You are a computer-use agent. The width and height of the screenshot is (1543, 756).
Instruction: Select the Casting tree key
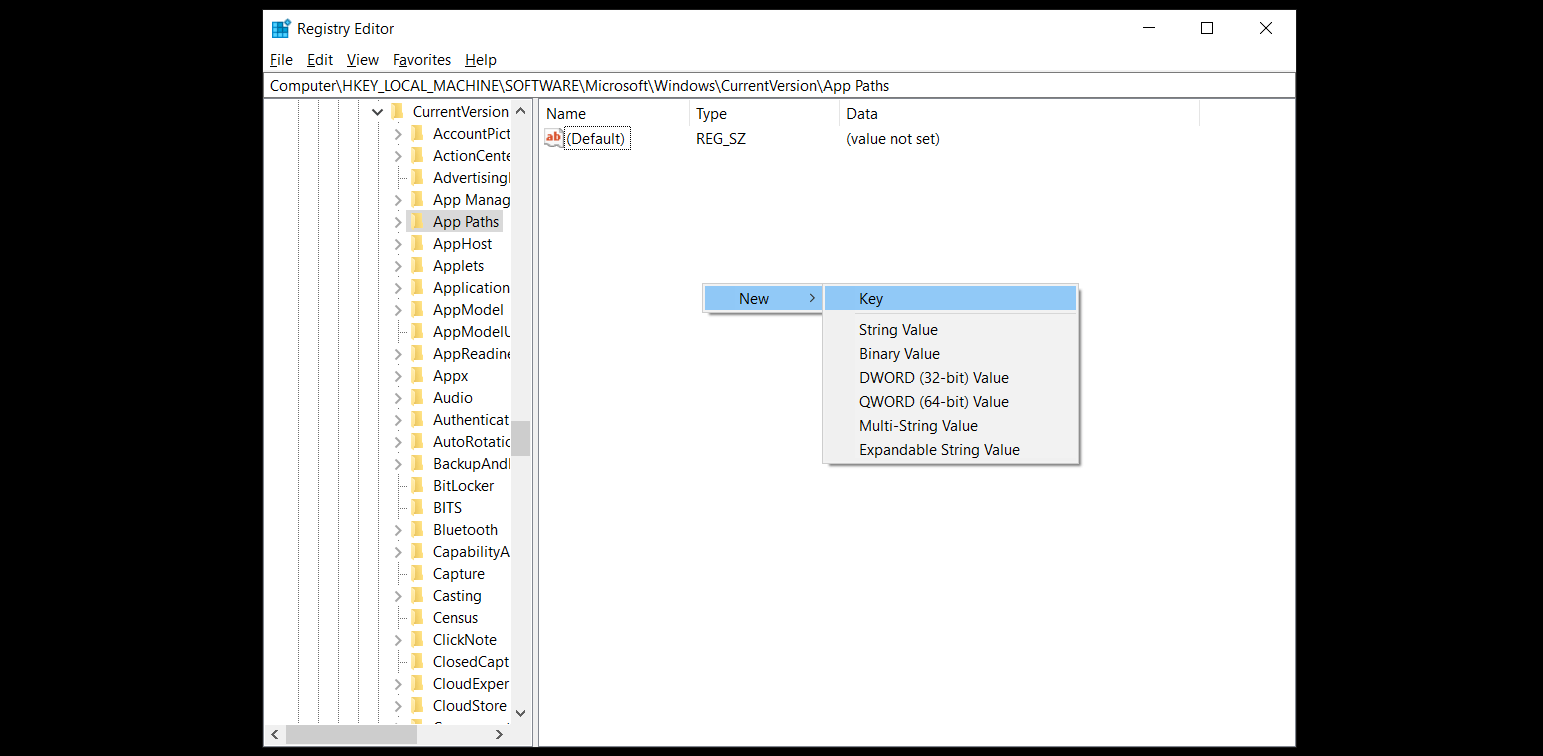tap(457, 596)
